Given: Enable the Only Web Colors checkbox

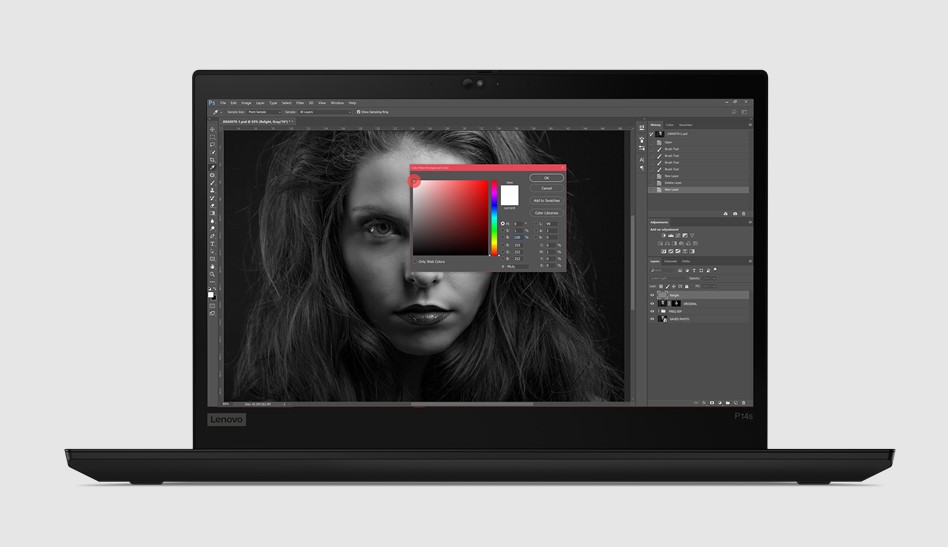Looking at the screenshot, I should click(415, 262).
